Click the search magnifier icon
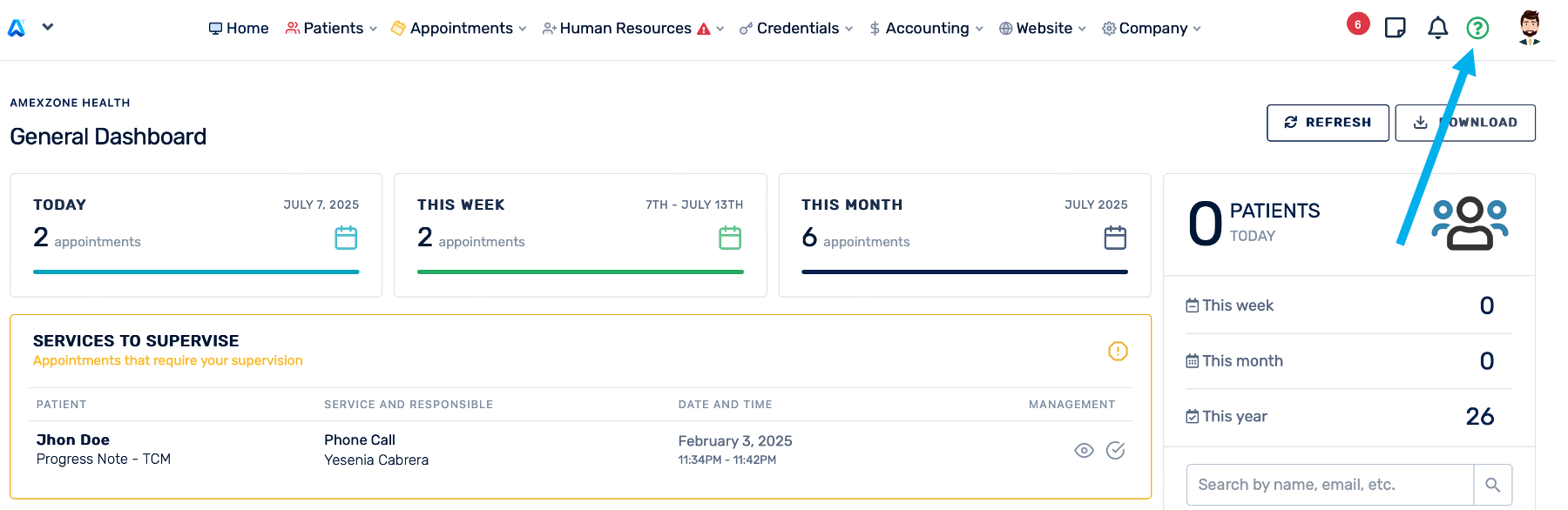Image resolution: width=1568 pixels, height=510 pixels. coord(1492,485)
